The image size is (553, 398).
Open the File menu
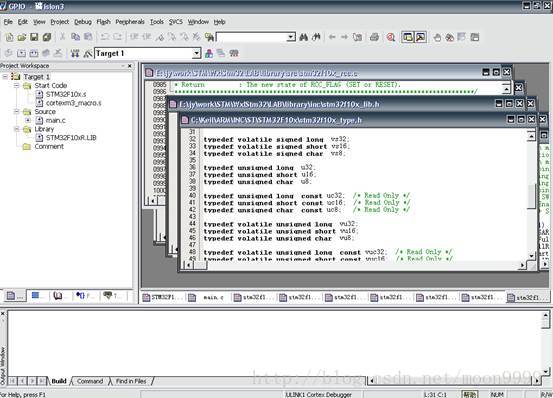pyautogui.click(x=8, y=22)
